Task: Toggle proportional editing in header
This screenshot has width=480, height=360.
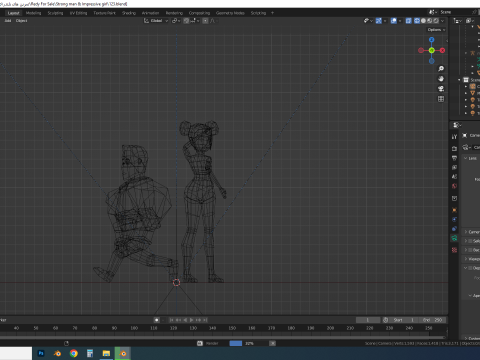Action: pyautogui.click(x=205, y=21)
